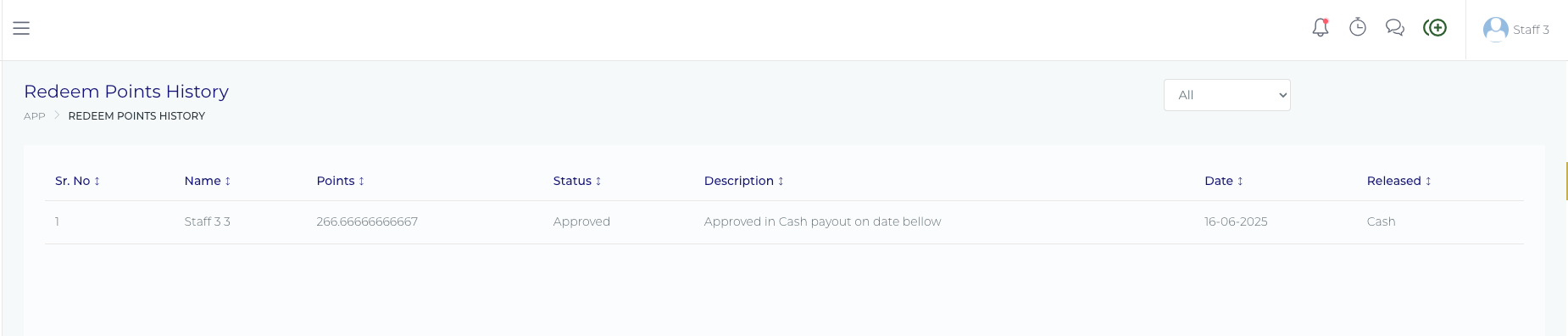Open the hamburger sidebar menu
The height and width of the screenshot is (336, 1568).
coord(21,28)
